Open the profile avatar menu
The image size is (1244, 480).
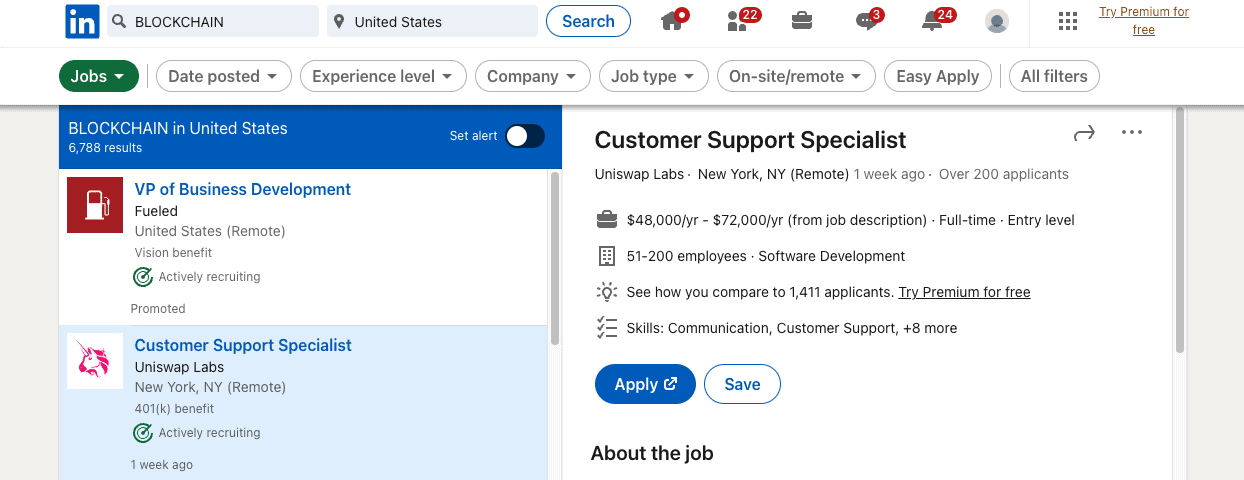[x=996, y=21]
